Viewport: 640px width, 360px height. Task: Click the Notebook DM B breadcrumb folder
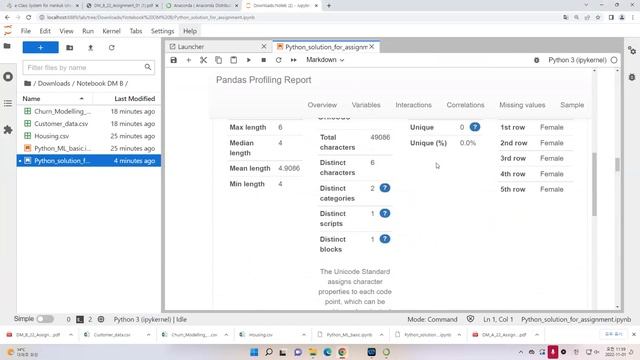[x=100, y=83]
